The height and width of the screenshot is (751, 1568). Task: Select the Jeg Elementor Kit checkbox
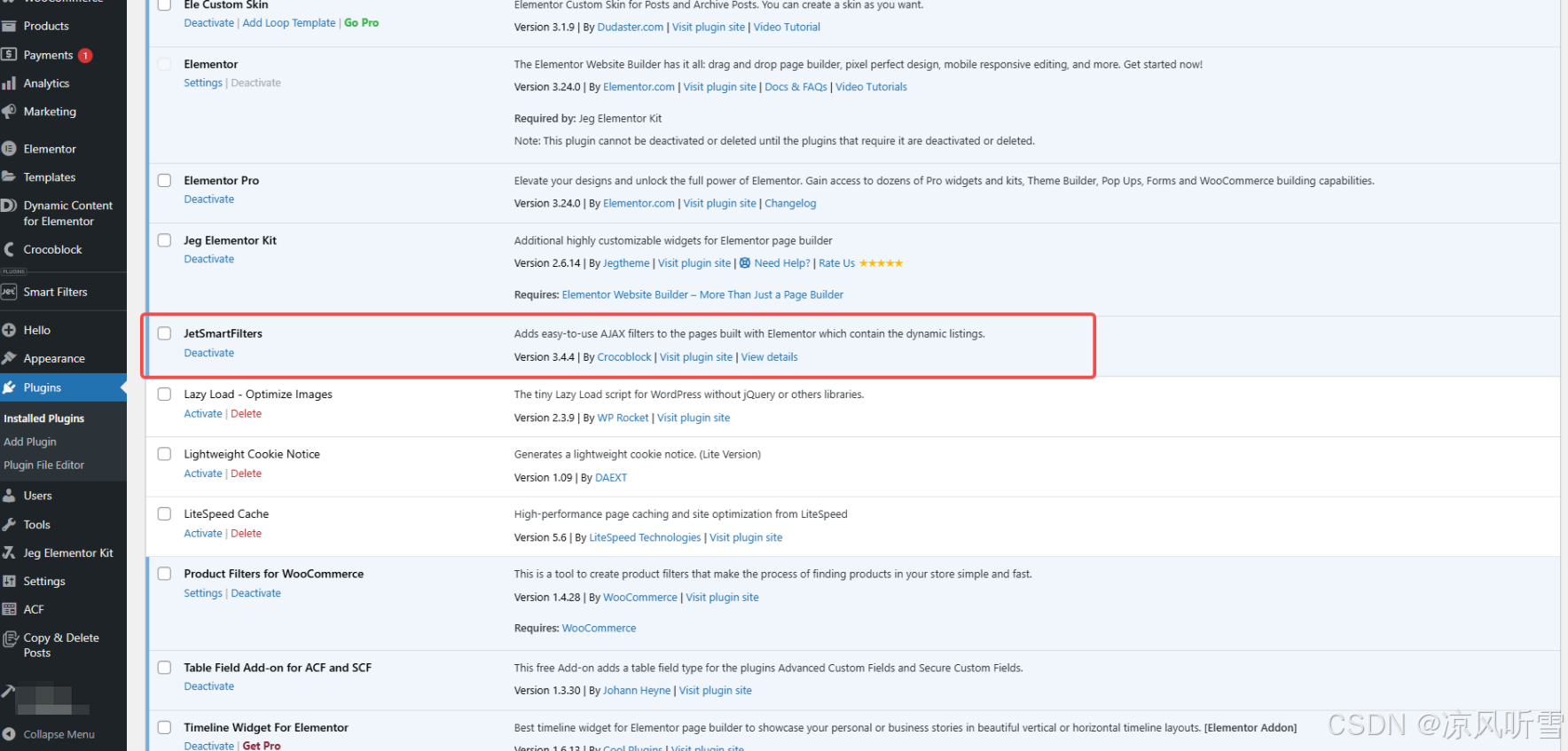pos(164,240)
